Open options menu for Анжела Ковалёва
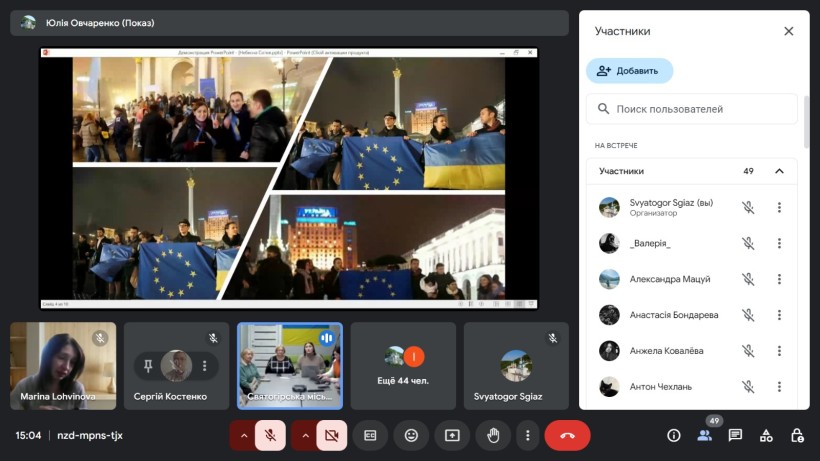Screen dimensions: 820x461 tap(779, 351)
